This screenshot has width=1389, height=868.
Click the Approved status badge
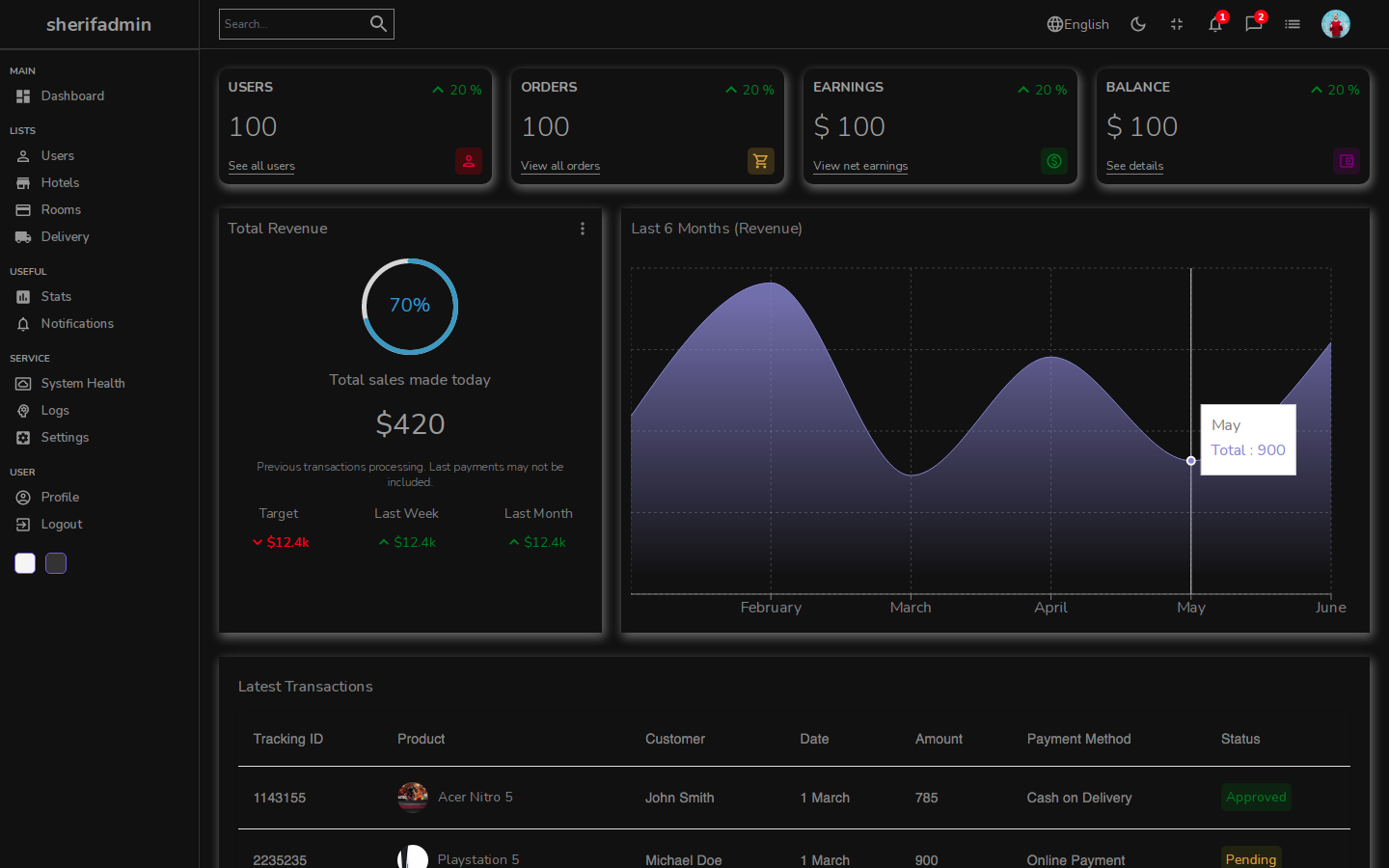[1256, 798]
